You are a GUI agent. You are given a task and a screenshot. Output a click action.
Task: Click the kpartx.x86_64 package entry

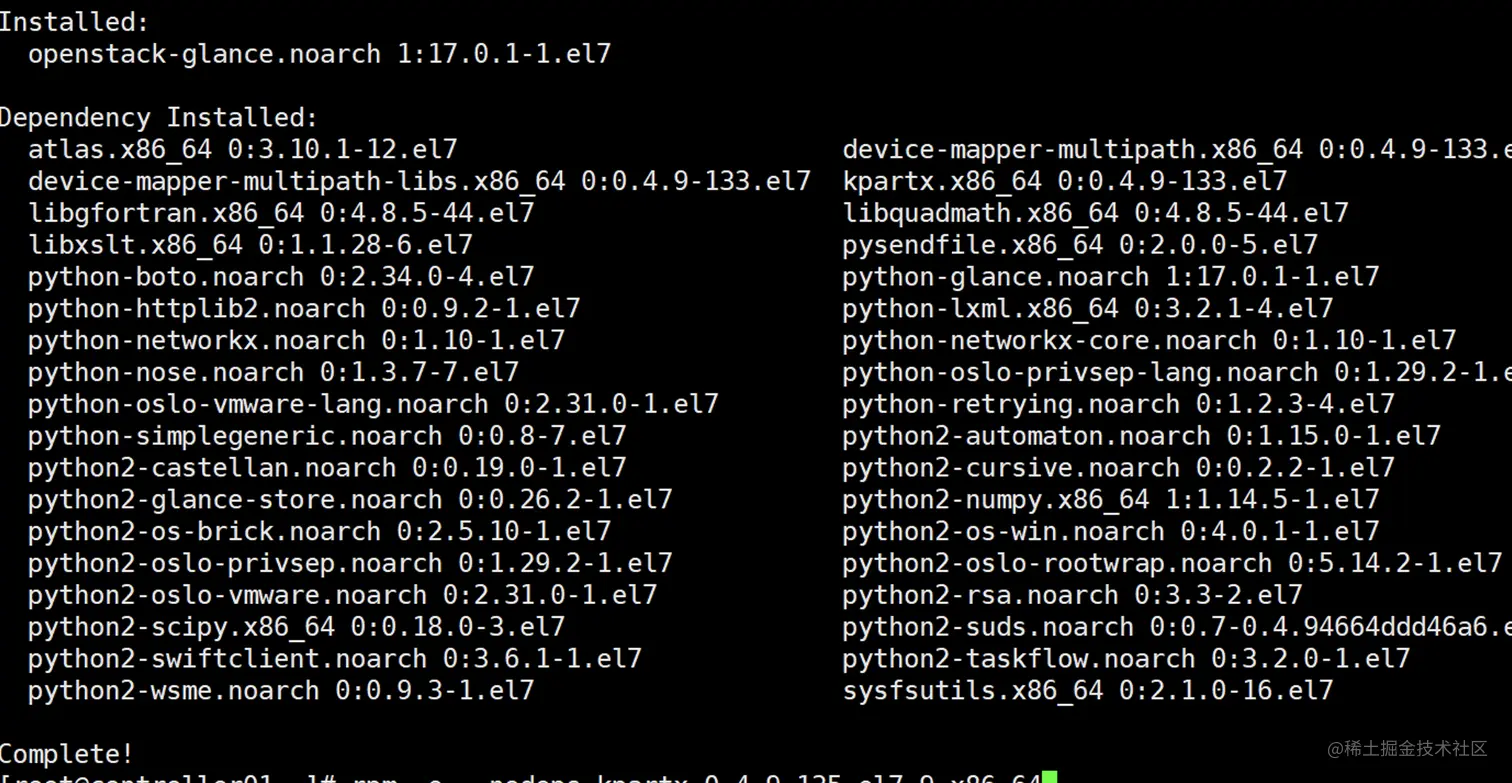1064,182
